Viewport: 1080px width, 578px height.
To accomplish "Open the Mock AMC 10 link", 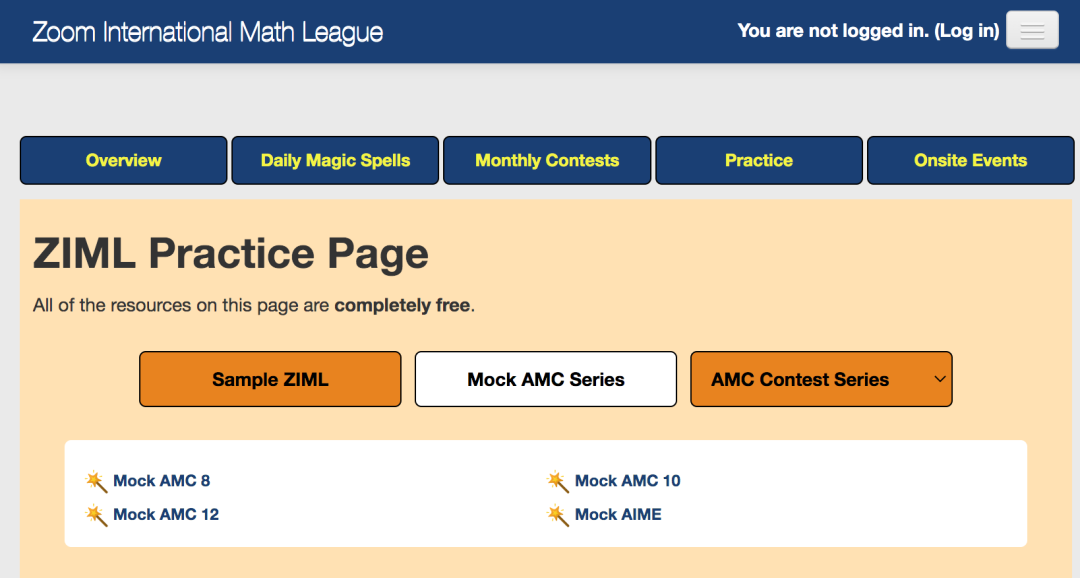I will [628, 481].
